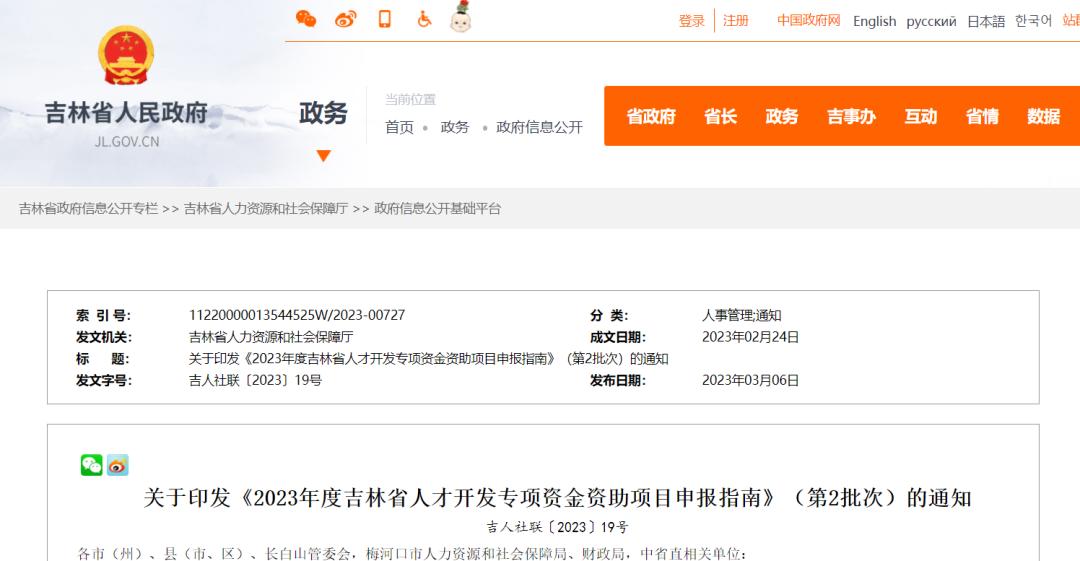Open 省长 in orange navigation bar
The width and height of the screenshot is (1080, 561).
720,116
